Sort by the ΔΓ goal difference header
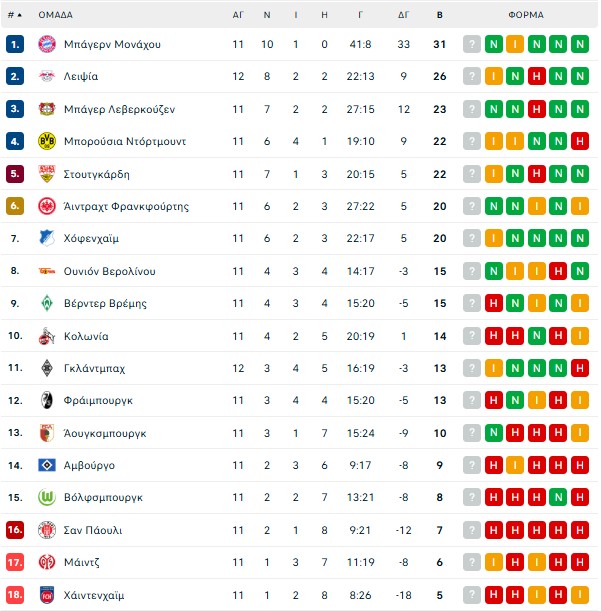 pos(403,15)
